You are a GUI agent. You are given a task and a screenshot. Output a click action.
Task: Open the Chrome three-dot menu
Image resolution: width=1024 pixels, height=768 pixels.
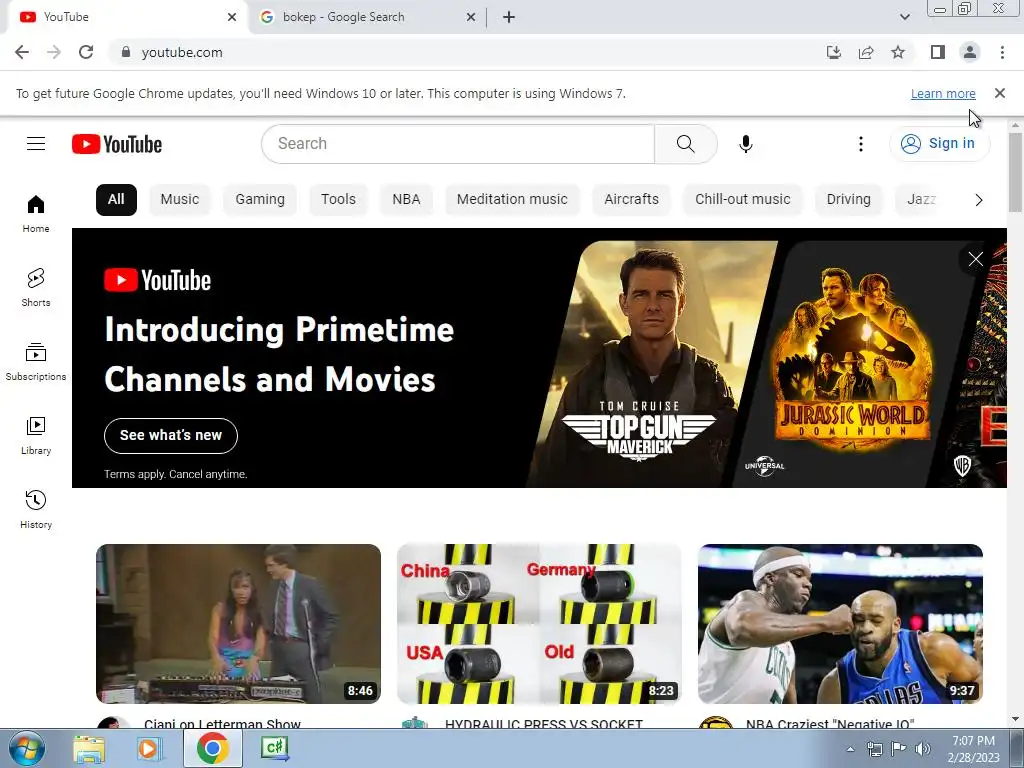point(1002,52)
